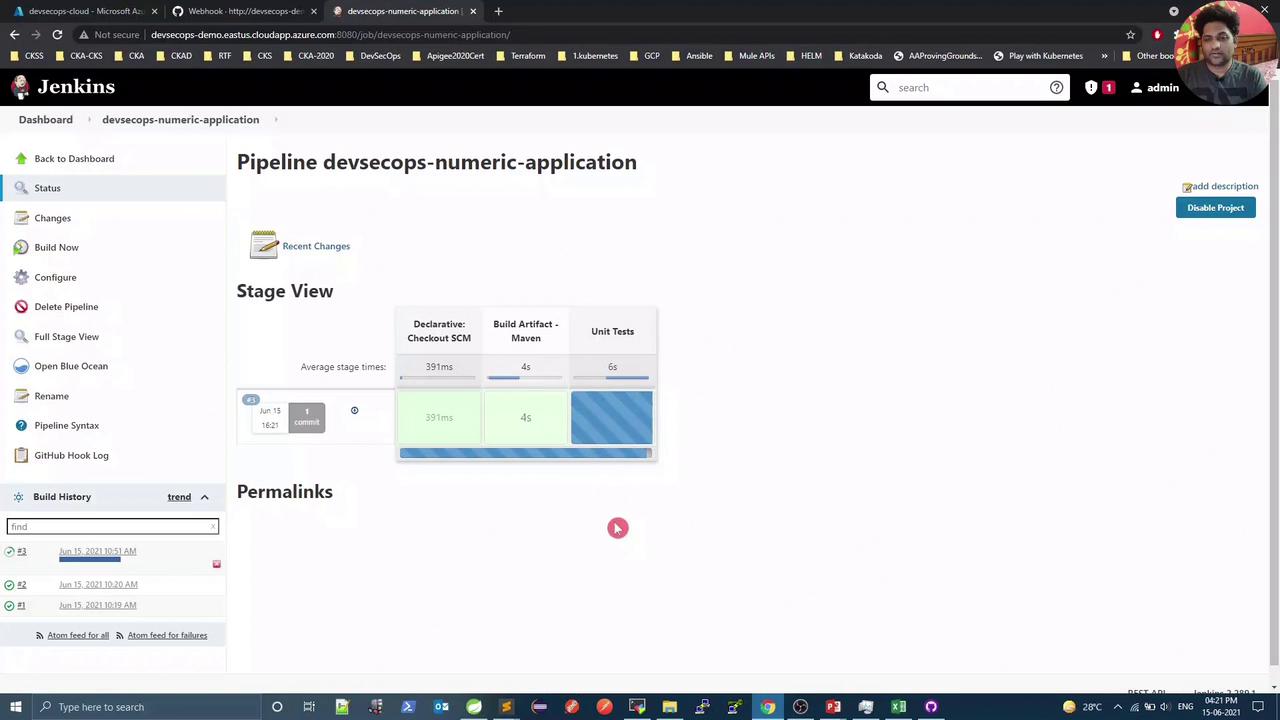Open the Atom feed for failures link

coord(167,635)
